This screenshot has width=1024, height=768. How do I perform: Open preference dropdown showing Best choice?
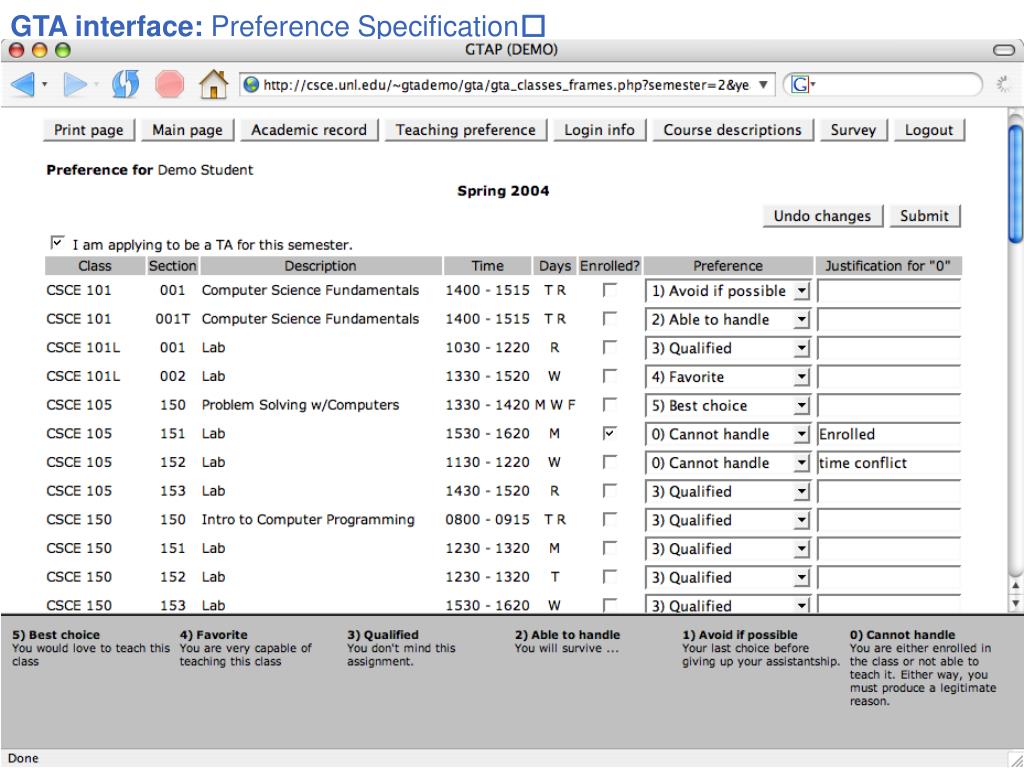pos(728,406)
